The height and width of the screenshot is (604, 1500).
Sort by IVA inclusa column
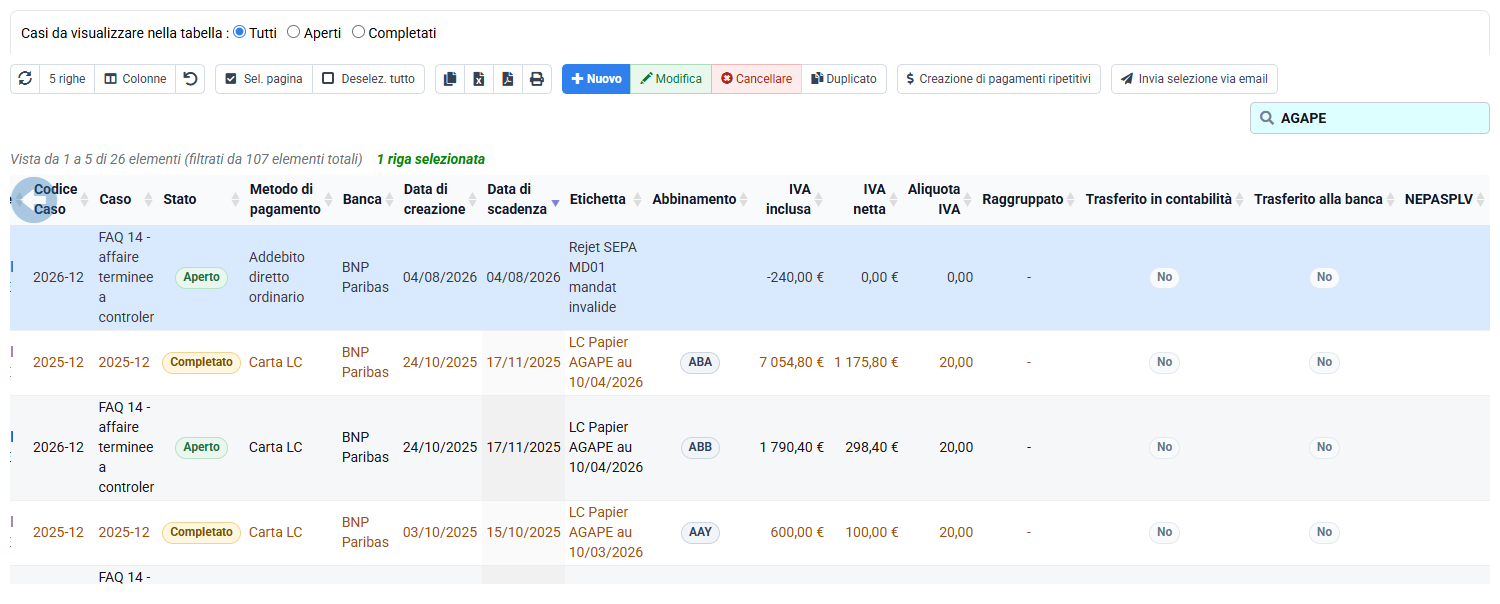point(791,199)
